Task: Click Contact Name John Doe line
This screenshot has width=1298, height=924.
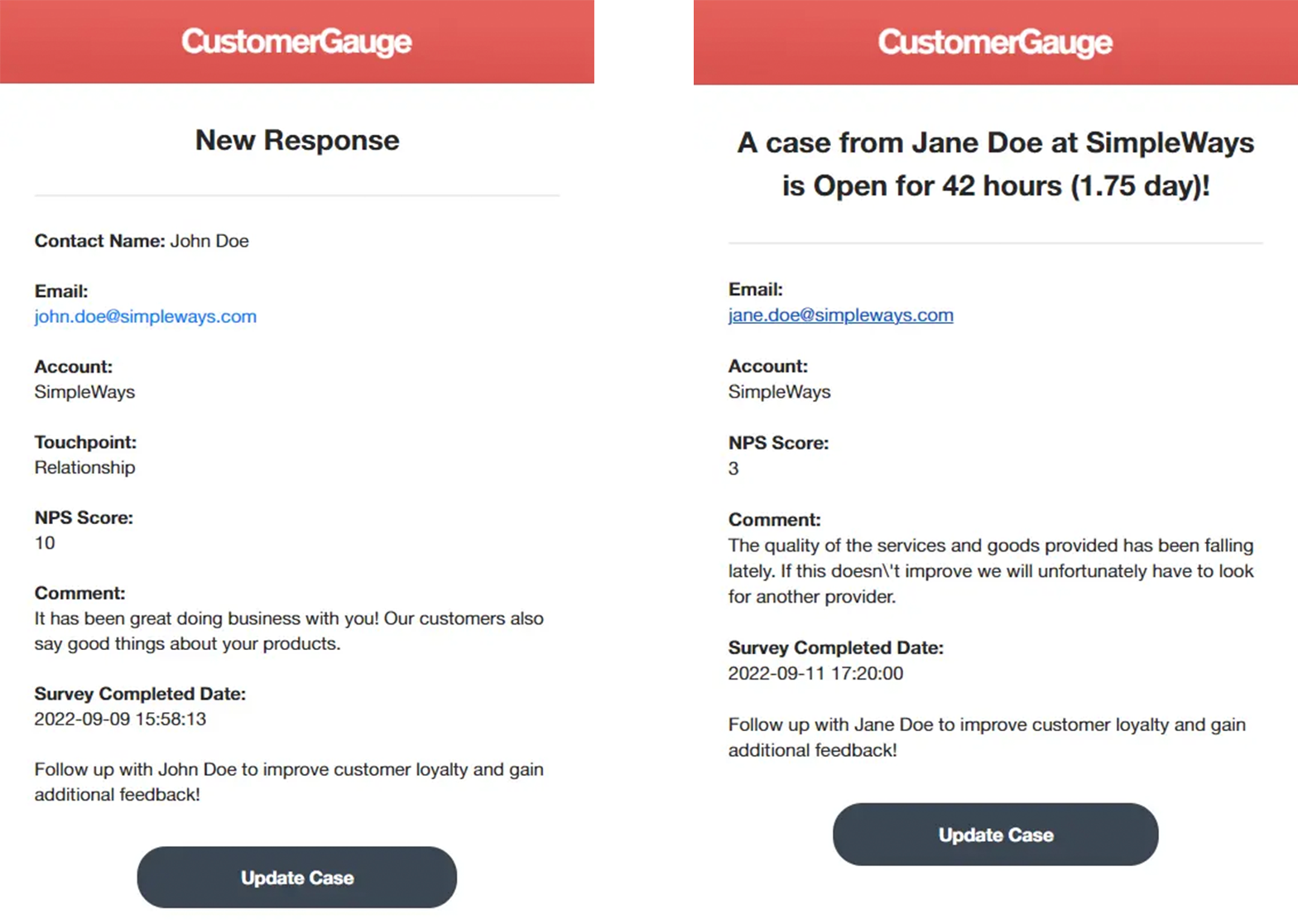Action: coord(142,241)
